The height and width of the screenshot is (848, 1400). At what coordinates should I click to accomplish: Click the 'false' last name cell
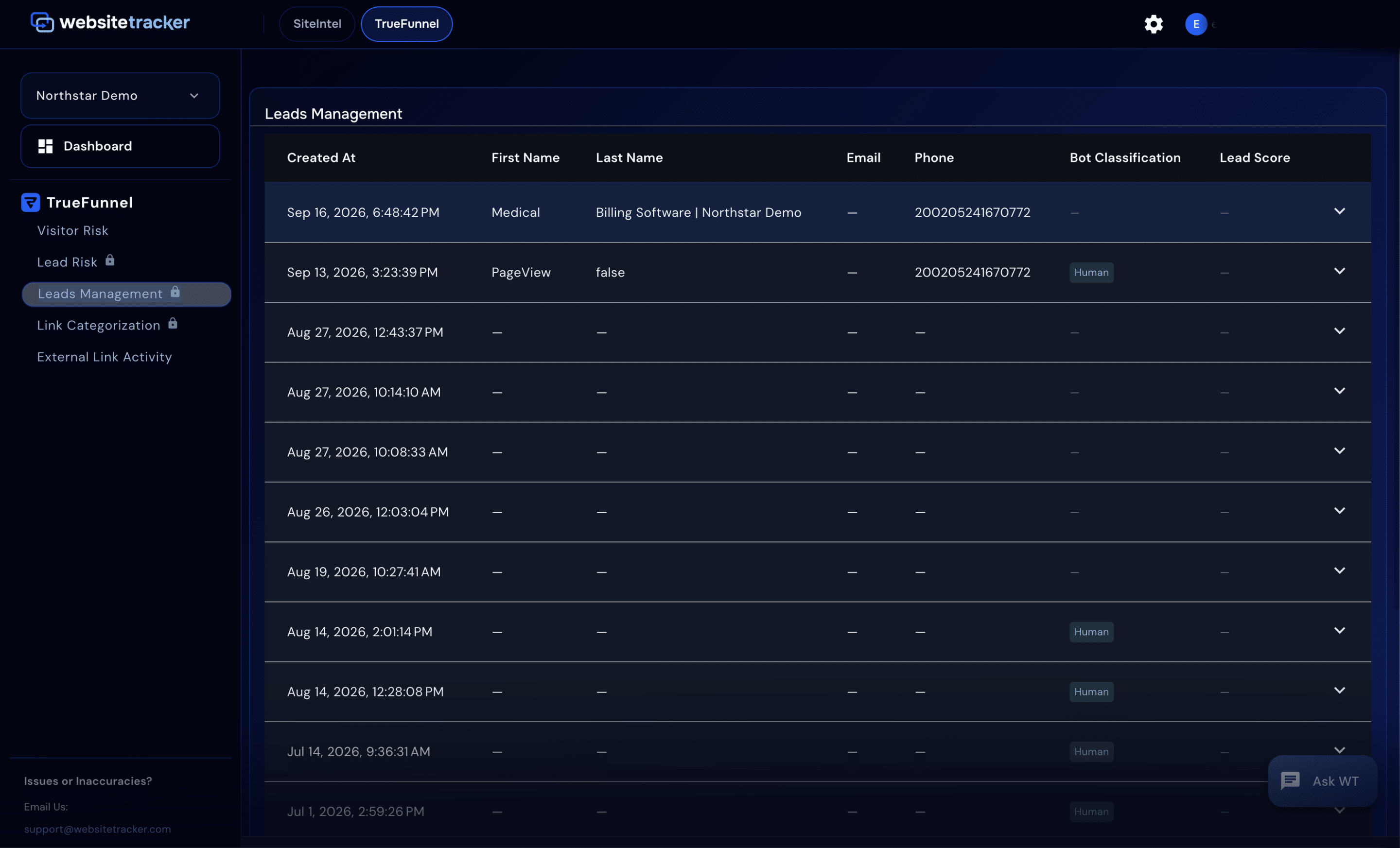pyautogui.click(x=610, y=272)
